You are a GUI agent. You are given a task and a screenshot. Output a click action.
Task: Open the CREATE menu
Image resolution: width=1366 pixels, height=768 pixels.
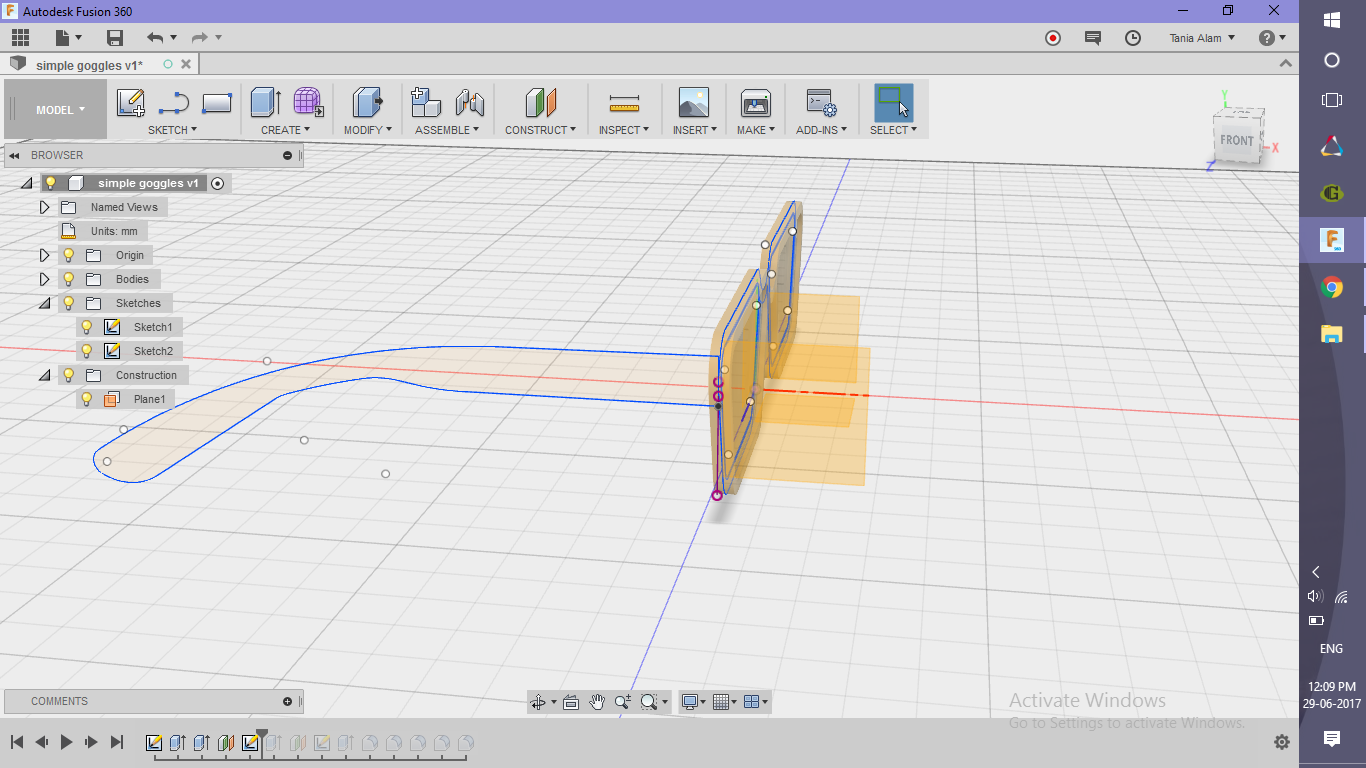286,130
